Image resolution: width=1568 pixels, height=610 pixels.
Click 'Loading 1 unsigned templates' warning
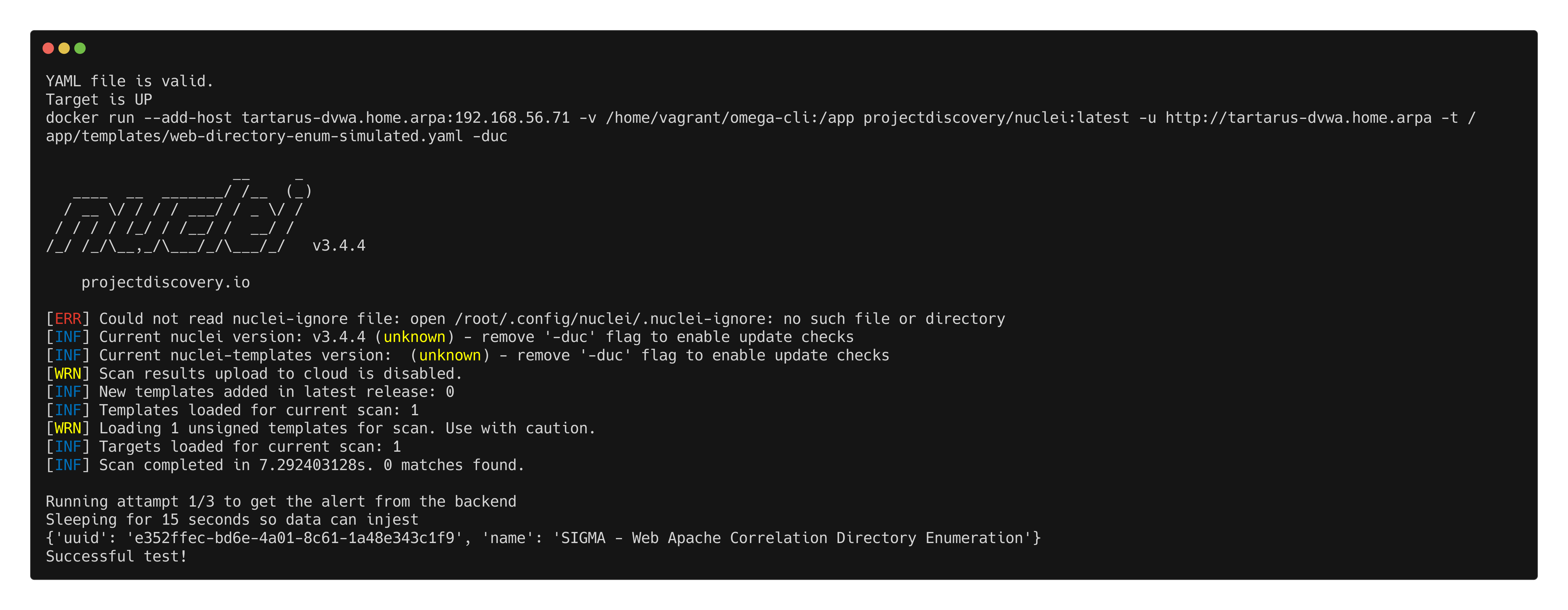347,429
